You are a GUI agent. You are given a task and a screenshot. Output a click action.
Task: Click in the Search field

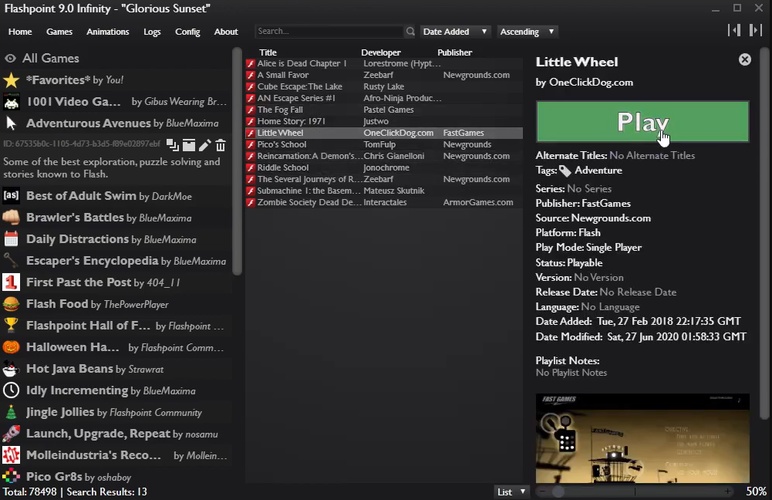point(329,31)
